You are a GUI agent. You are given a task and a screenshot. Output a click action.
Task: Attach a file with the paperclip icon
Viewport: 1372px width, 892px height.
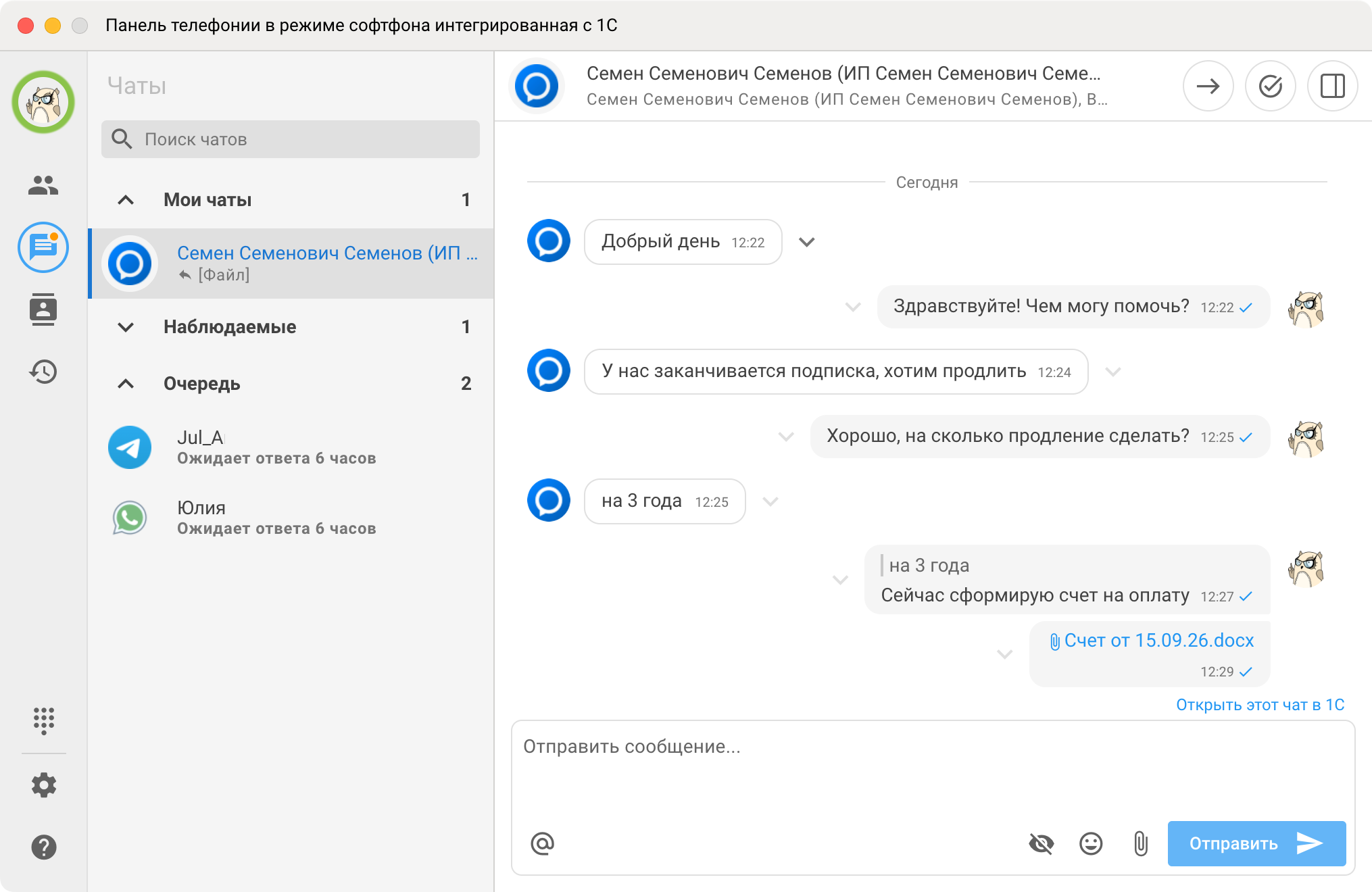(1141, 843)
